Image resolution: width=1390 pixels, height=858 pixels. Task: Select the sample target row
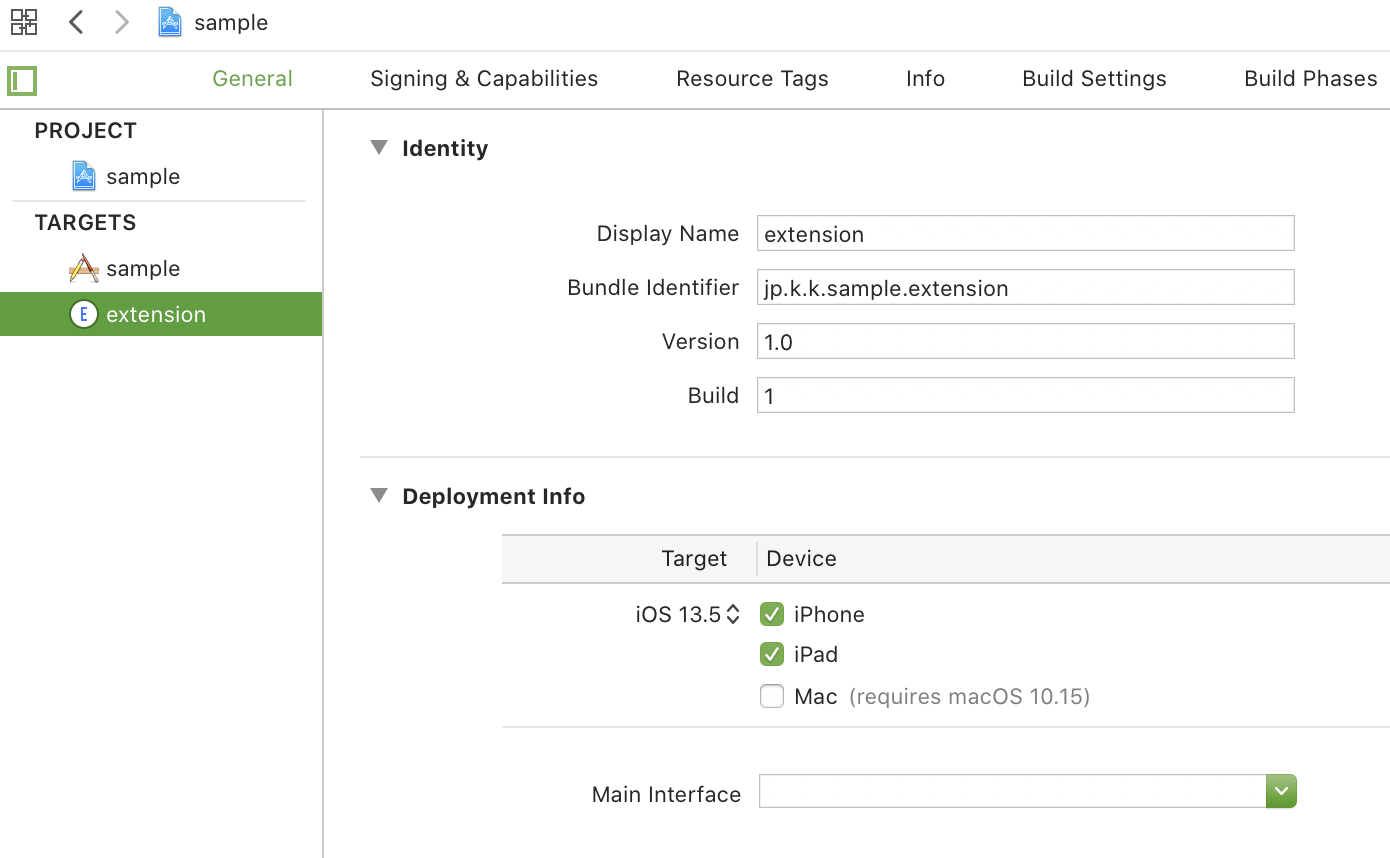[x=161, y=268]
